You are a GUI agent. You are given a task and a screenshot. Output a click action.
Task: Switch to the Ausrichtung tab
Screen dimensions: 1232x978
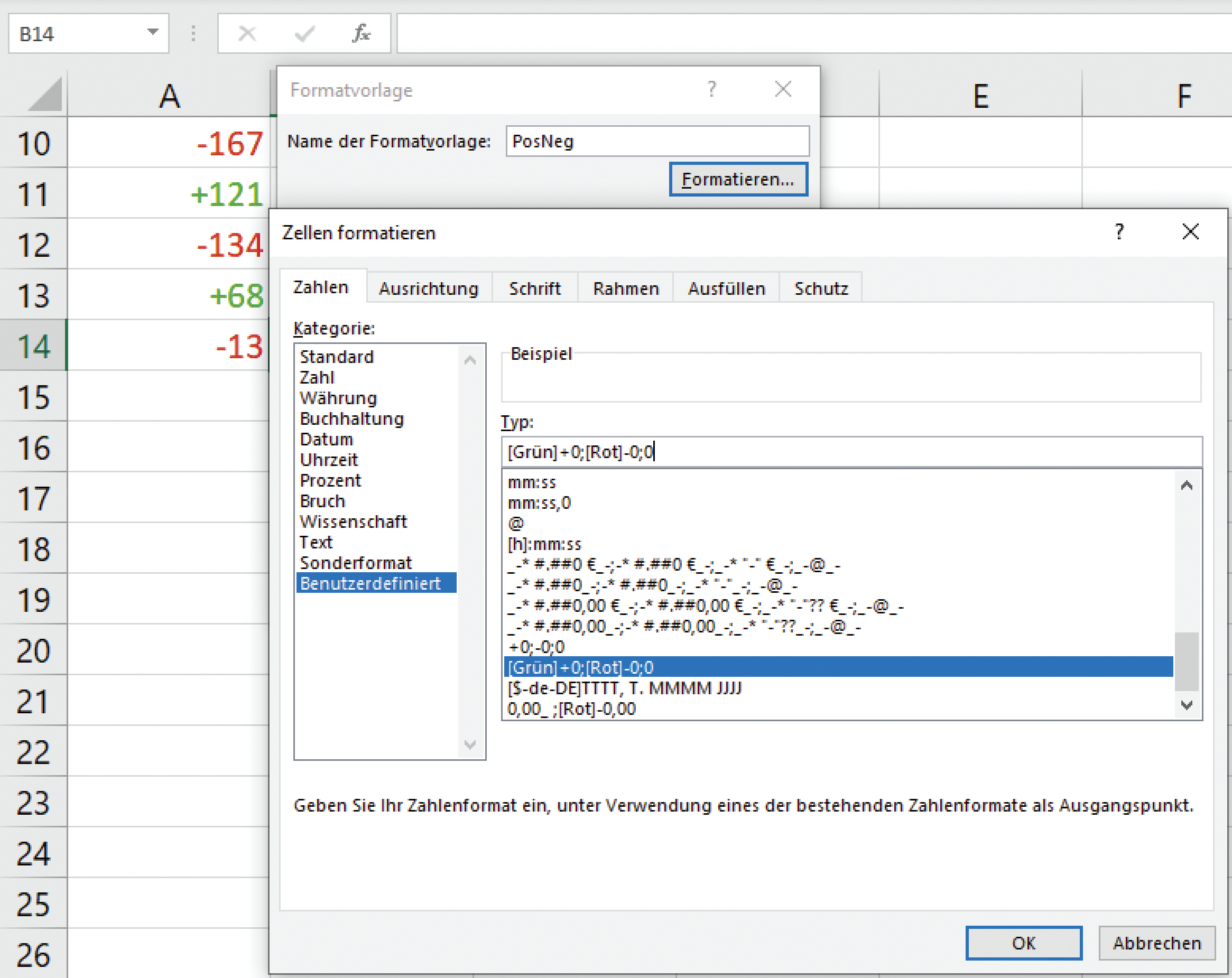[429, 288]
